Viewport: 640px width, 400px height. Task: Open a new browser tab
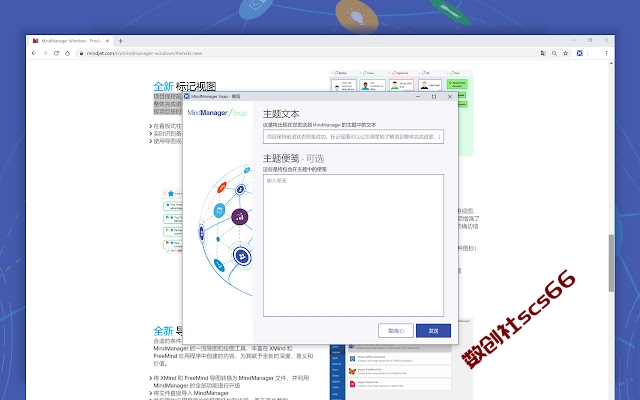point(120,41)
